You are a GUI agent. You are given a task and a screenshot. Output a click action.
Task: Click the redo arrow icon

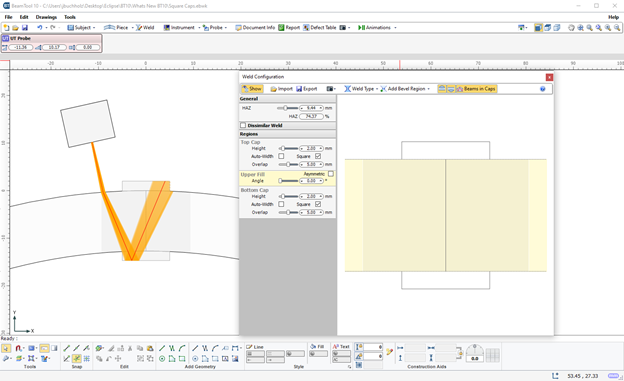pyautogui.click(x=53, y=27)
